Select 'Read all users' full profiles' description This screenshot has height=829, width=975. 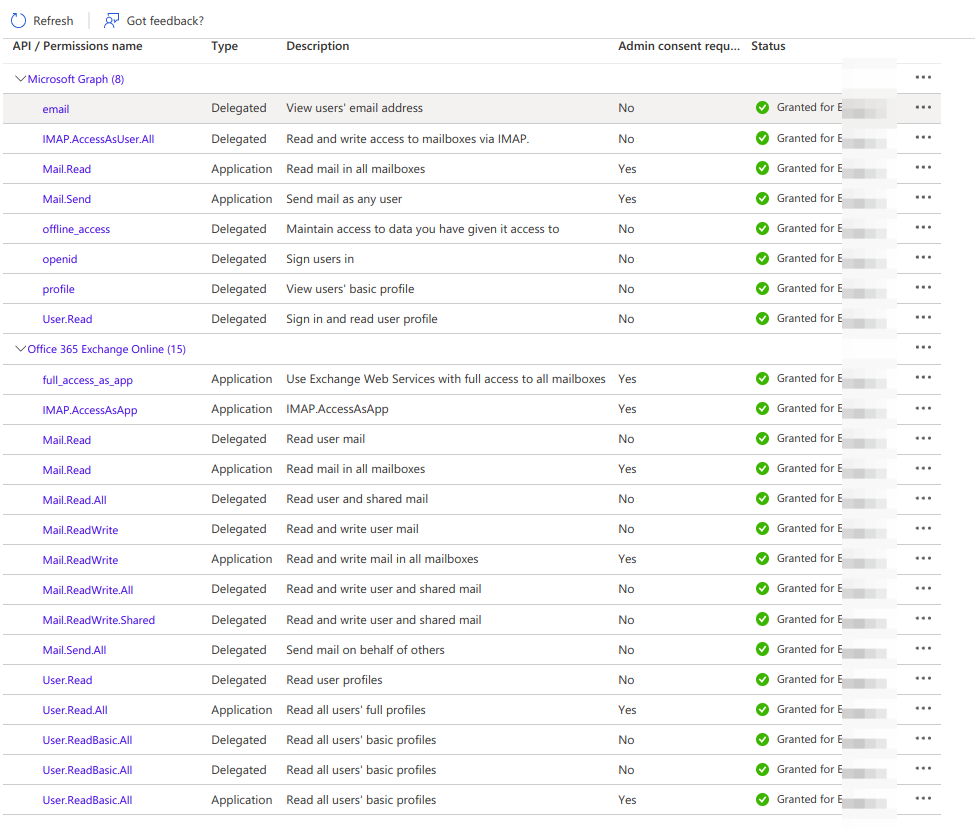(356, 710)
